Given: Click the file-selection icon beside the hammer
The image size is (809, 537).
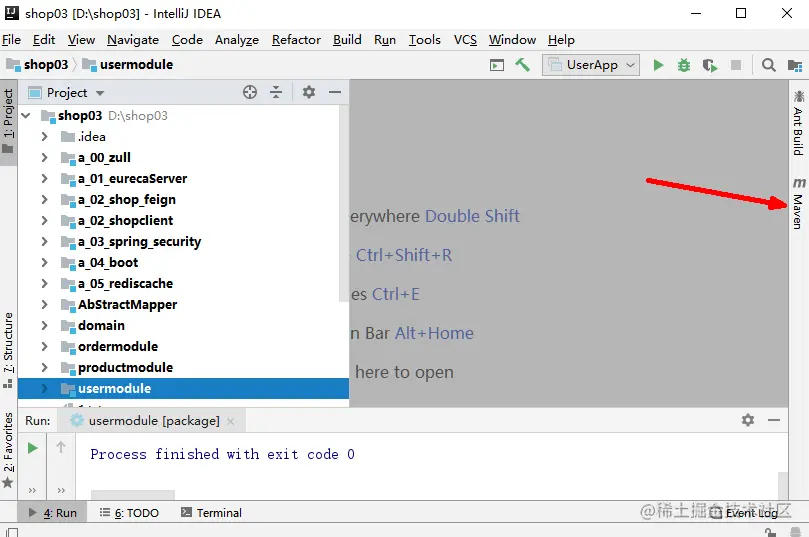Looking at the screenshot, I should [497, 66].
